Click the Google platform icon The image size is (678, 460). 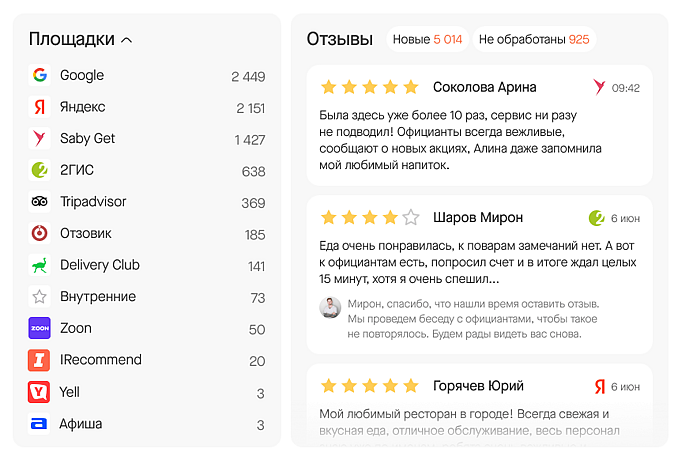[40, 75]
